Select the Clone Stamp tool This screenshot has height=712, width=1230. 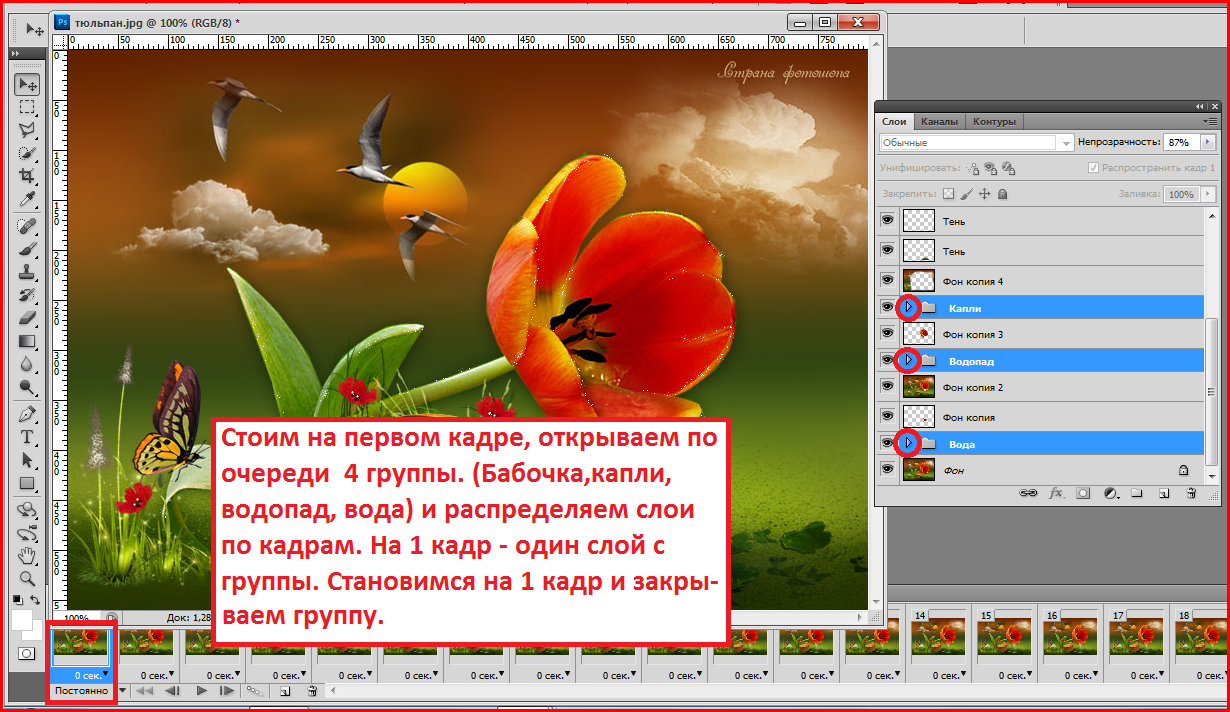tap(27, 272)
